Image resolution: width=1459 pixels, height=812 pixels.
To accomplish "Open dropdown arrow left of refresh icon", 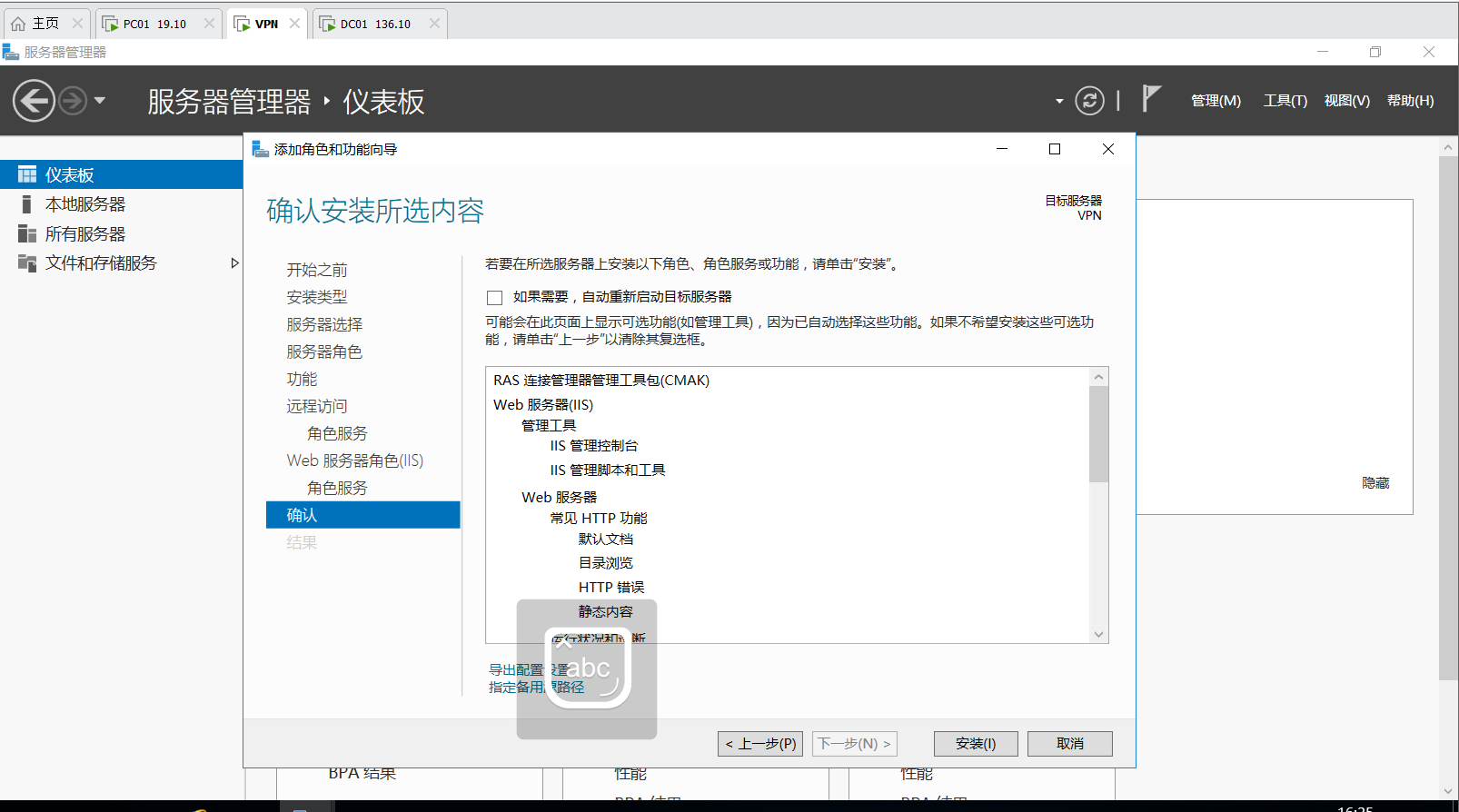I will click(x=1059, y=101).
